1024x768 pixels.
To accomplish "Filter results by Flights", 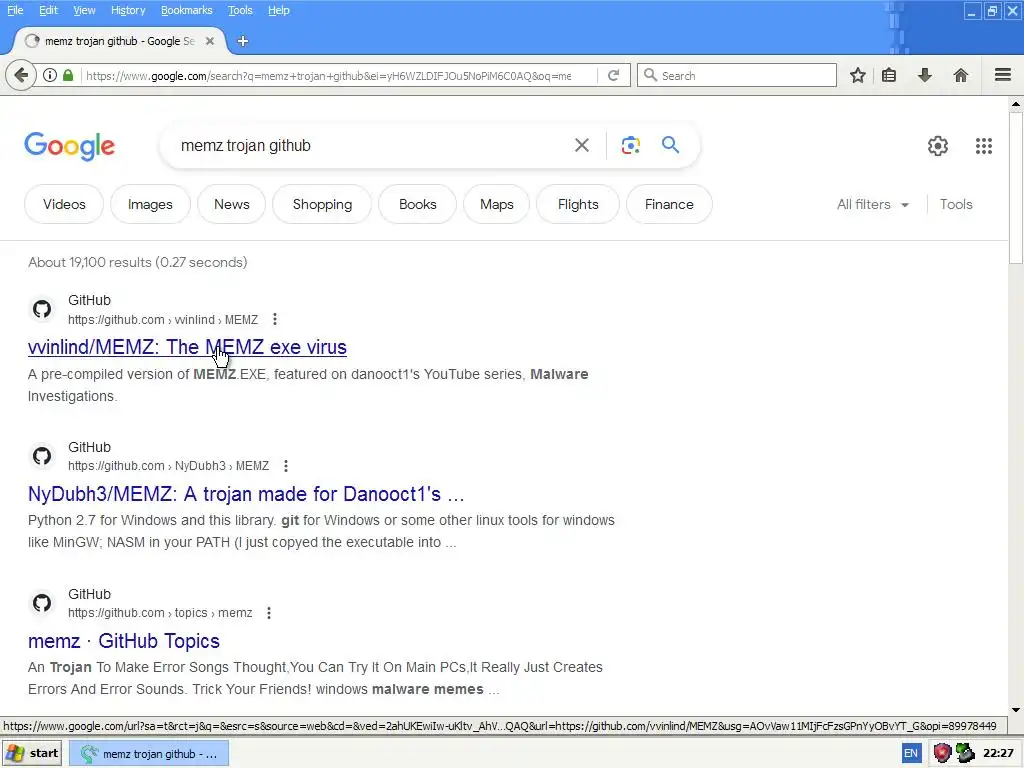I will (x=578, y=204).
